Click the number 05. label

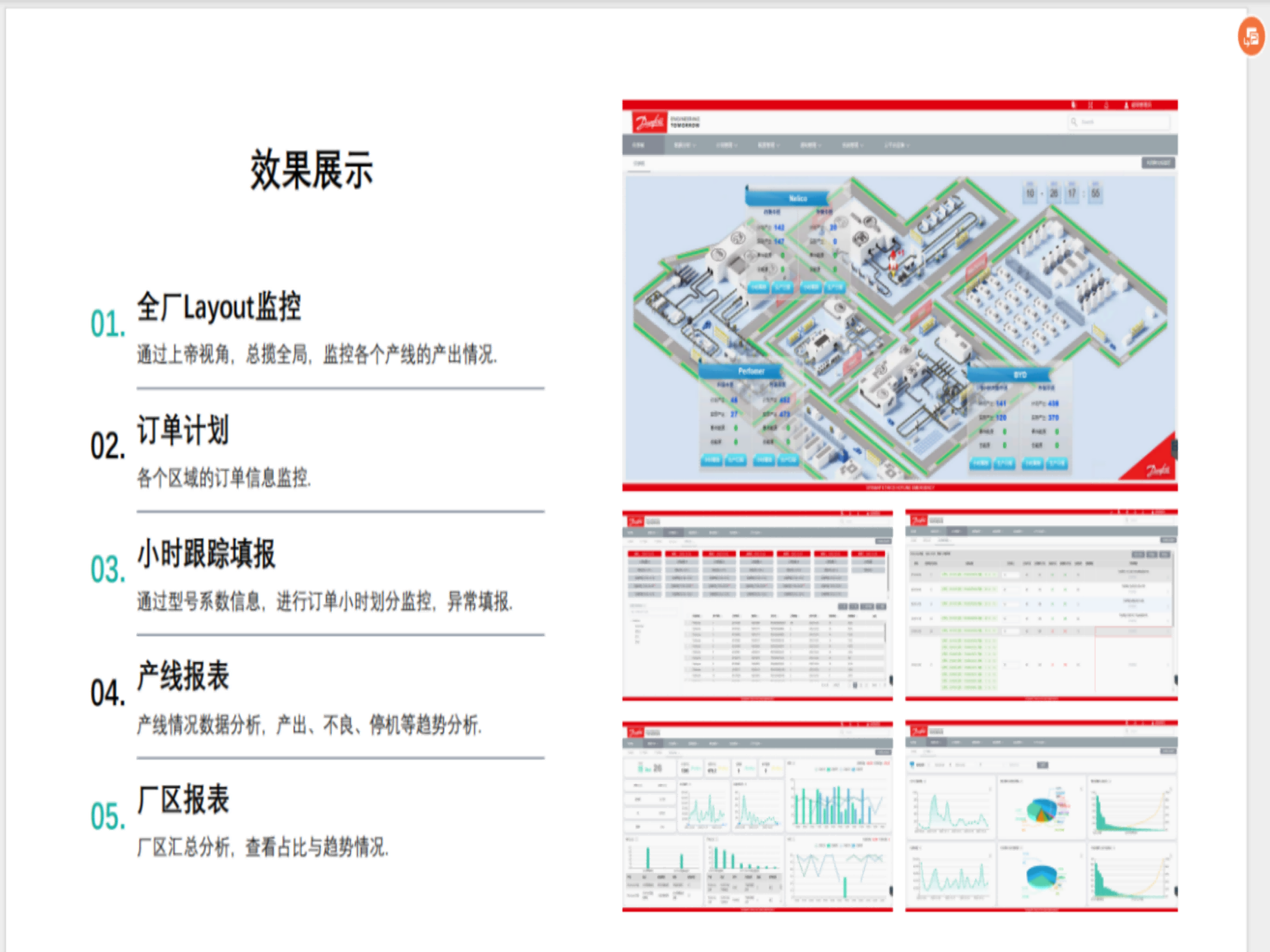pyautogui.click(x=108, y=816)
